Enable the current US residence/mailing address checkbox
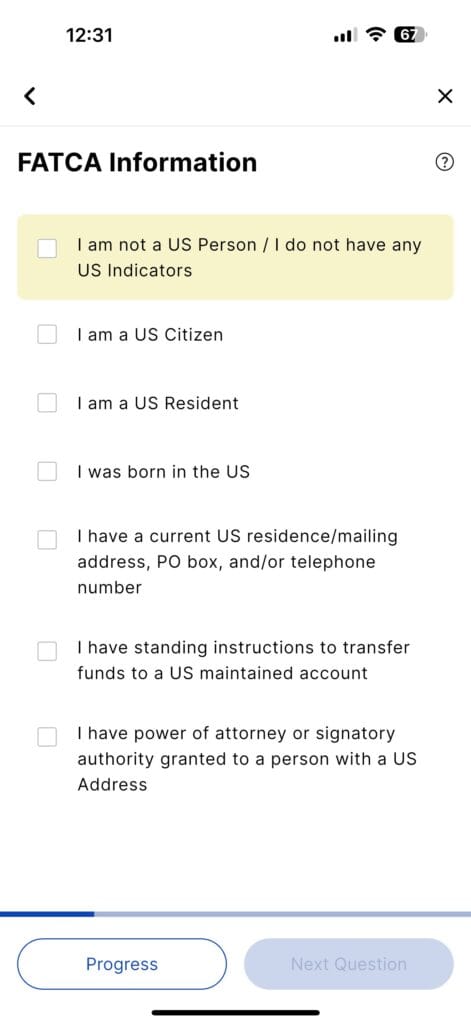Viewport: 471px width, 1024px height. (47, 539)
